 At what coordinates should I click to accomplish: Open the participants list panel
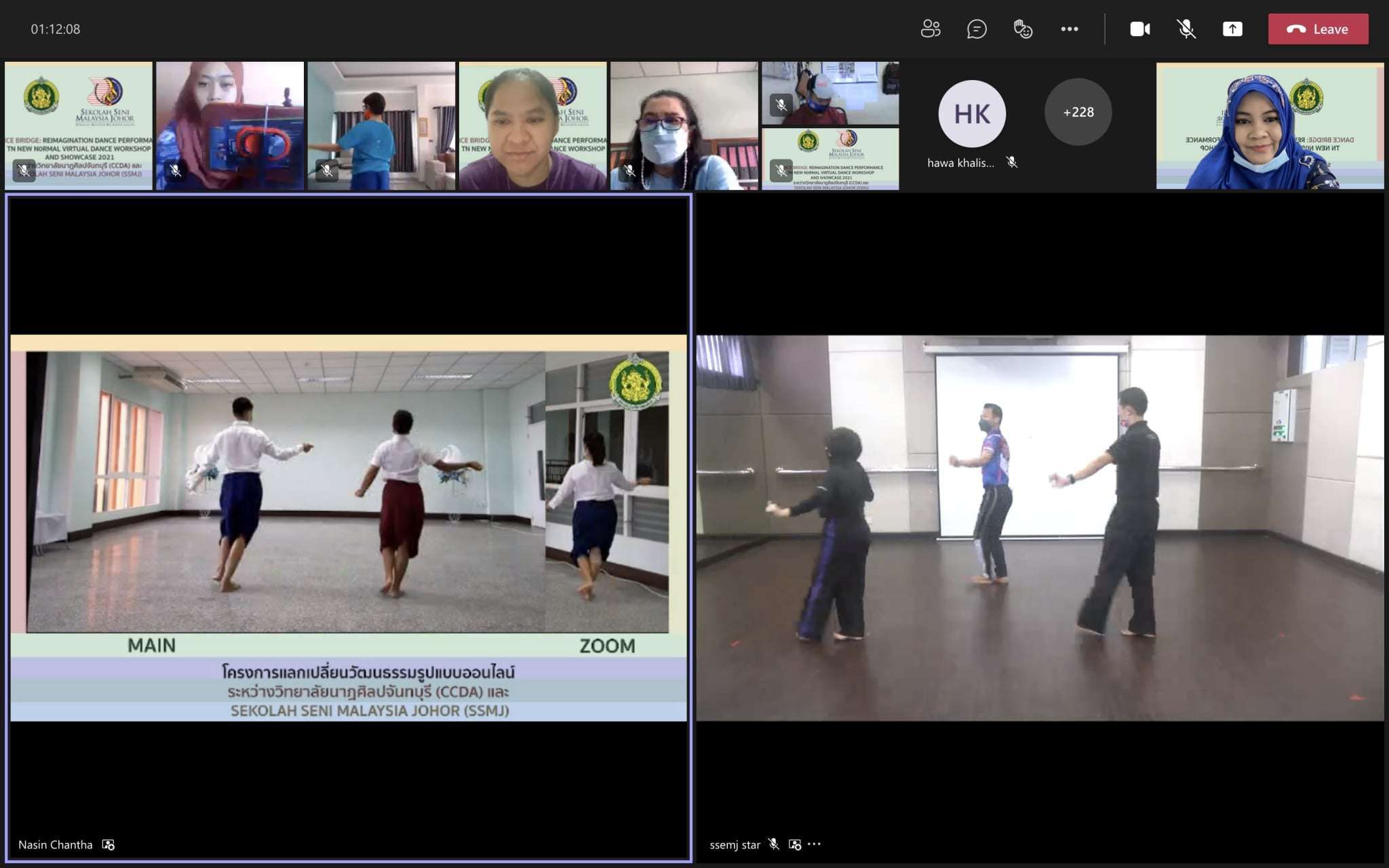pos(931,29)
